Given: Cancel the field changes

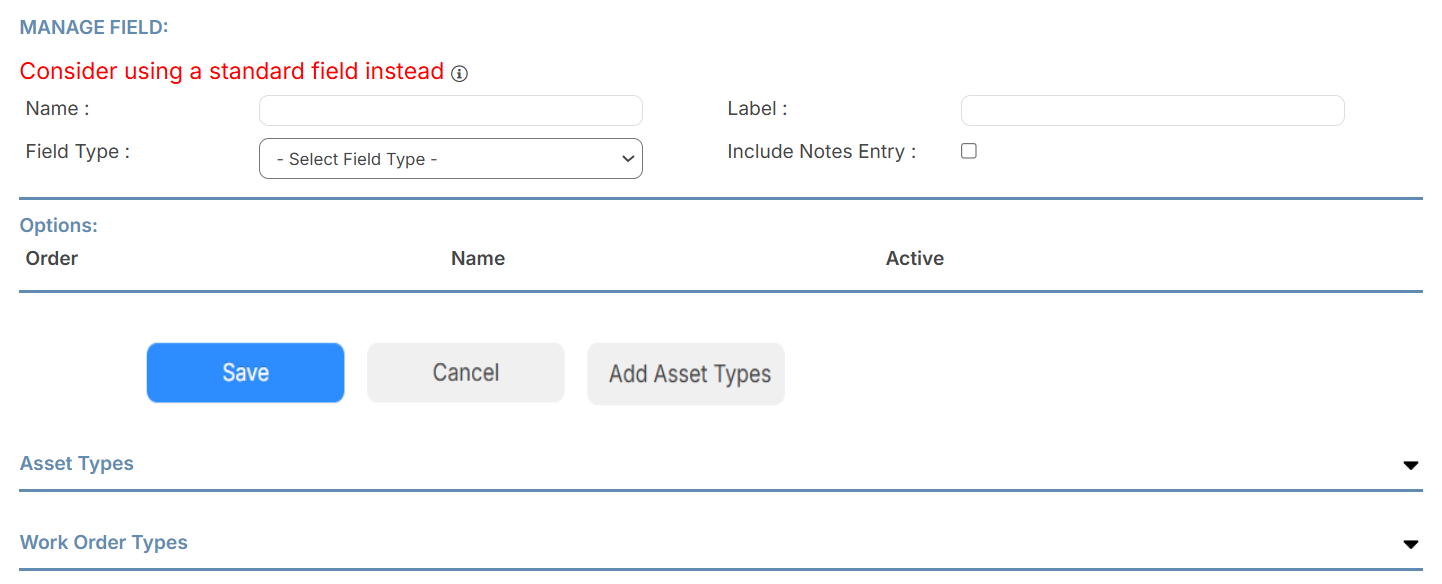Looking at the screenshot, I should pos(465,372).
